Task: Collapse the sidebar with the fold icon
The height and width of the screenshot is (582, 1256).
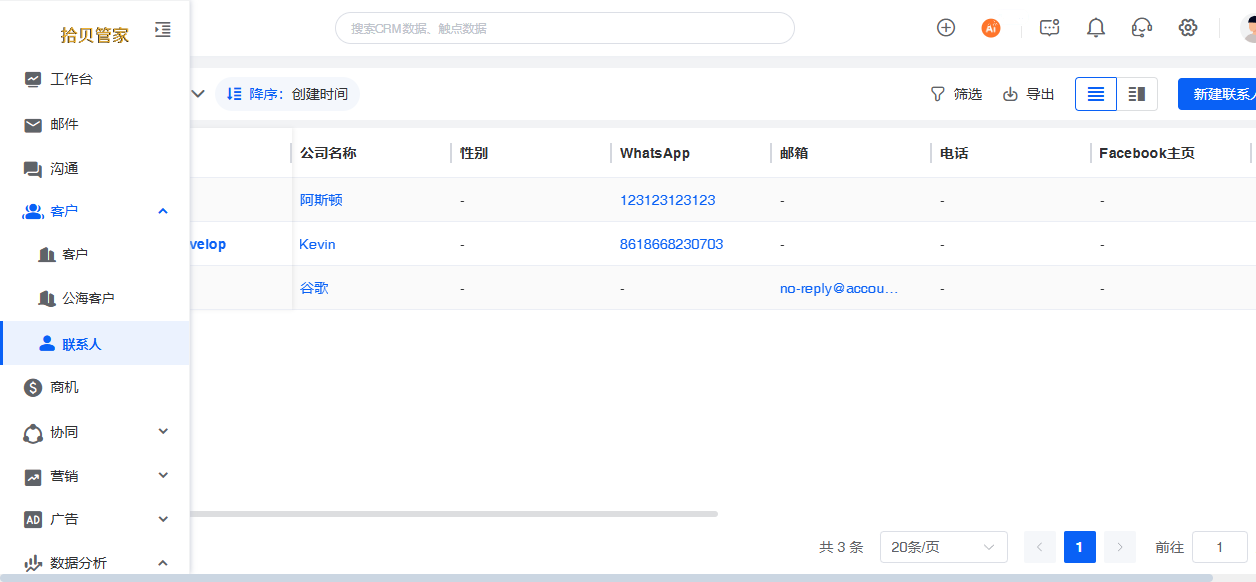Action: click(163, 30)
